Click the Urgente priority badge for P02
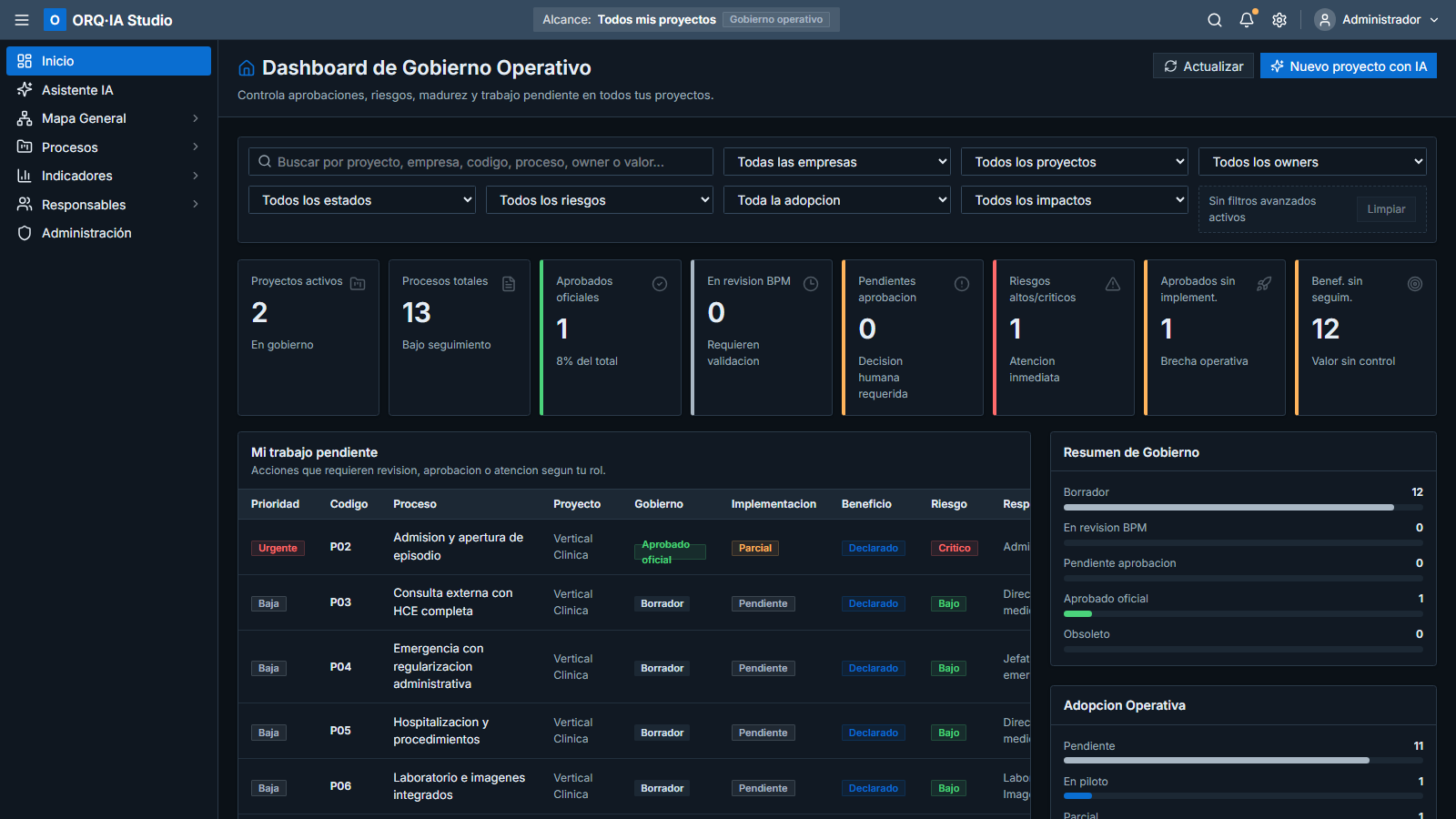This screenshot has width=1456, height=819. point(278,548)
